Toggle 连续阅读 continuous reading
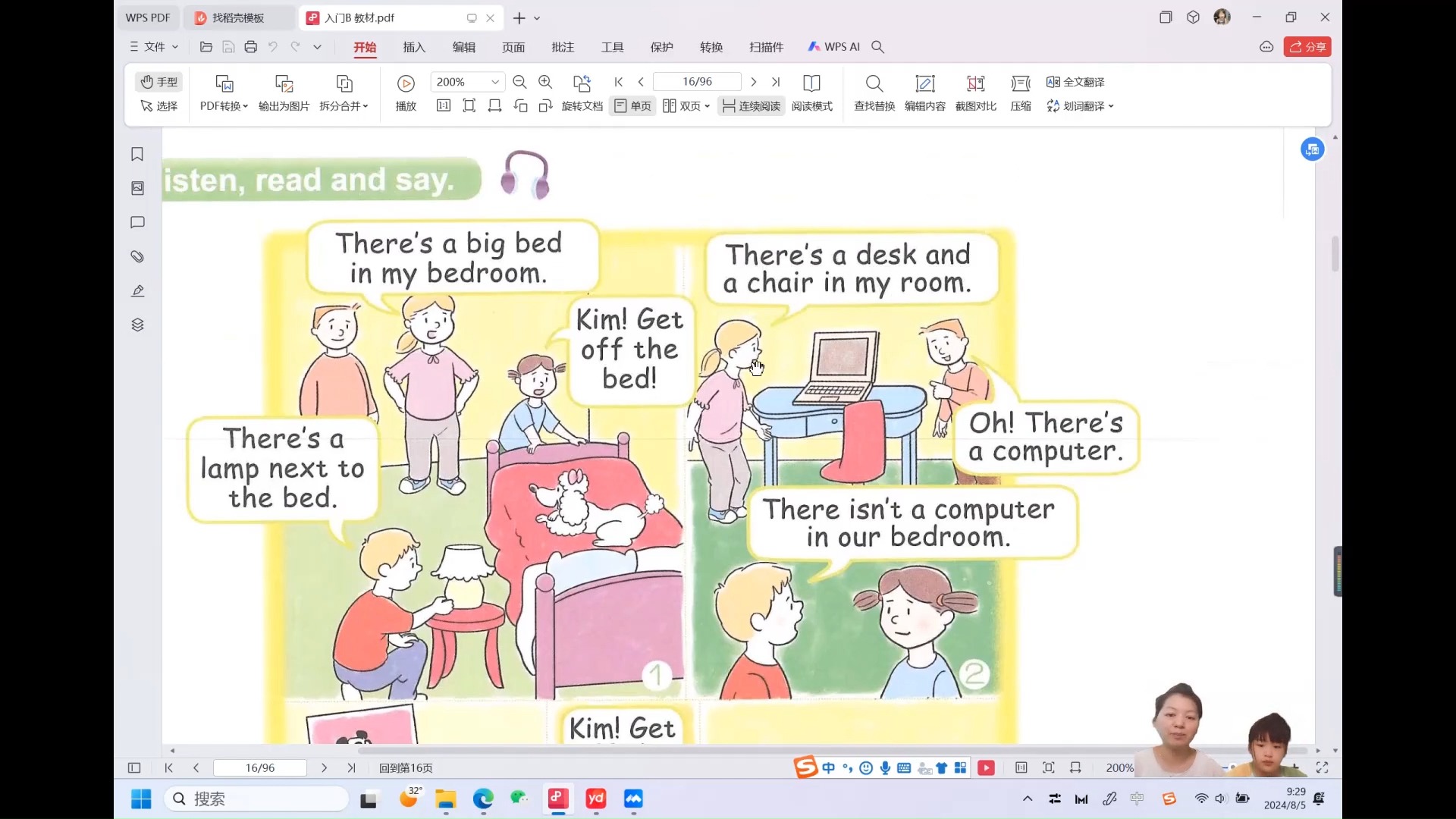Viewport: 1456px width, 819px height. click(751, 106)
